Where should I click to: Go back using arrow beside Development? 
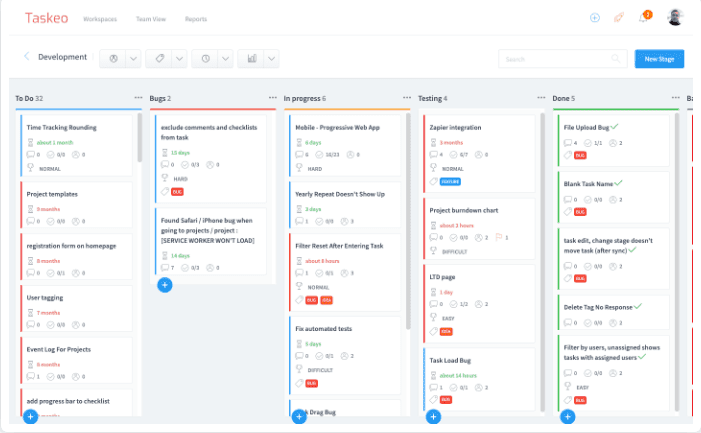coord(26,57)
